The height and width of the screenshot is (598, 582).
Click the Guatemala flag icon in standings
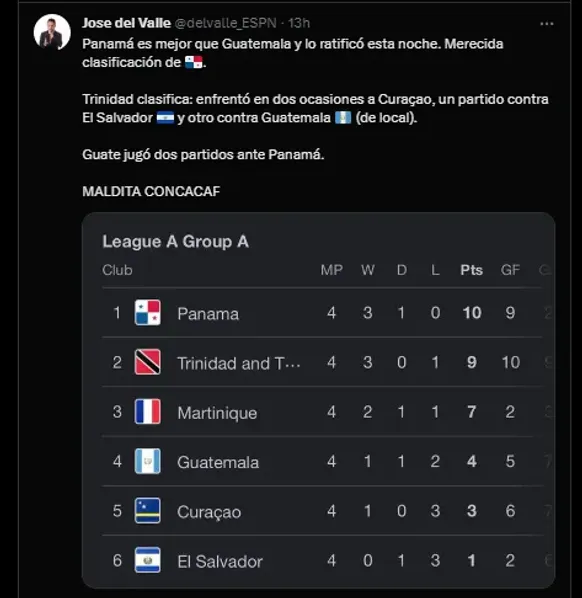point(148,461)
